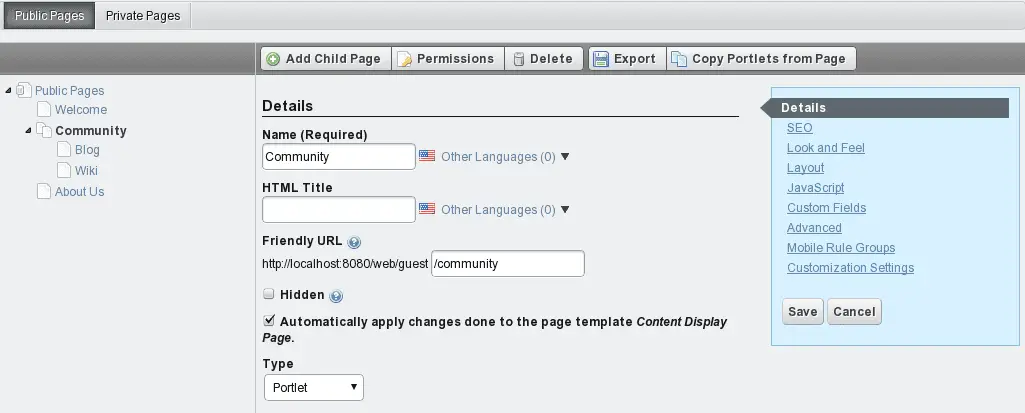1025x413 pixels.
Task: Click the Permissions toolbar button label
Action: click(x=455, y=59)
